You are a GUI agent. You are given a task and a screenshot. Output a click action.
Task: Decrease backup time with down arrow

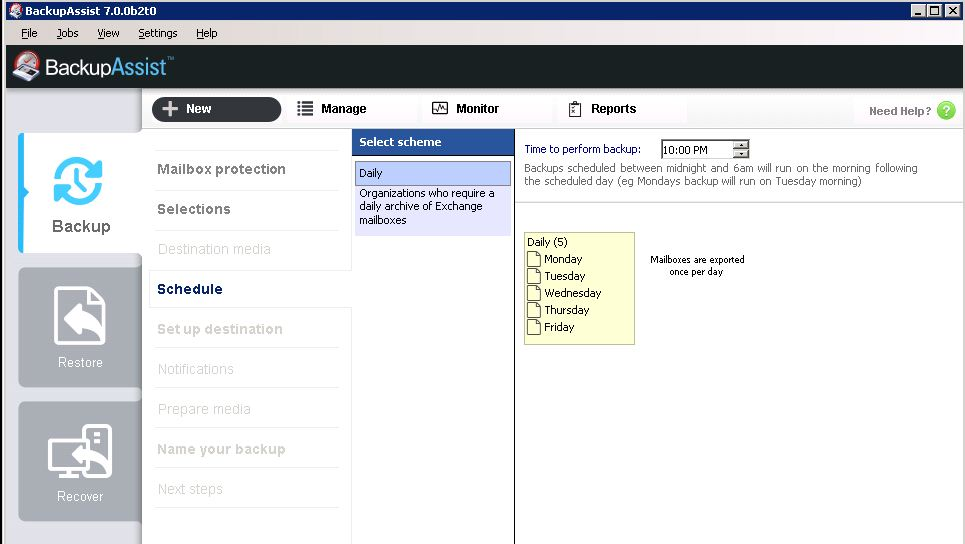point(740,154)
